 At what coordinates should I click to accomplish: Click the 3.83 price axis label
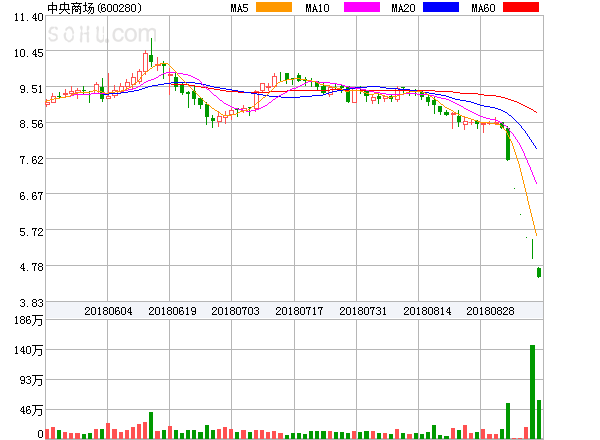[31, 303]
